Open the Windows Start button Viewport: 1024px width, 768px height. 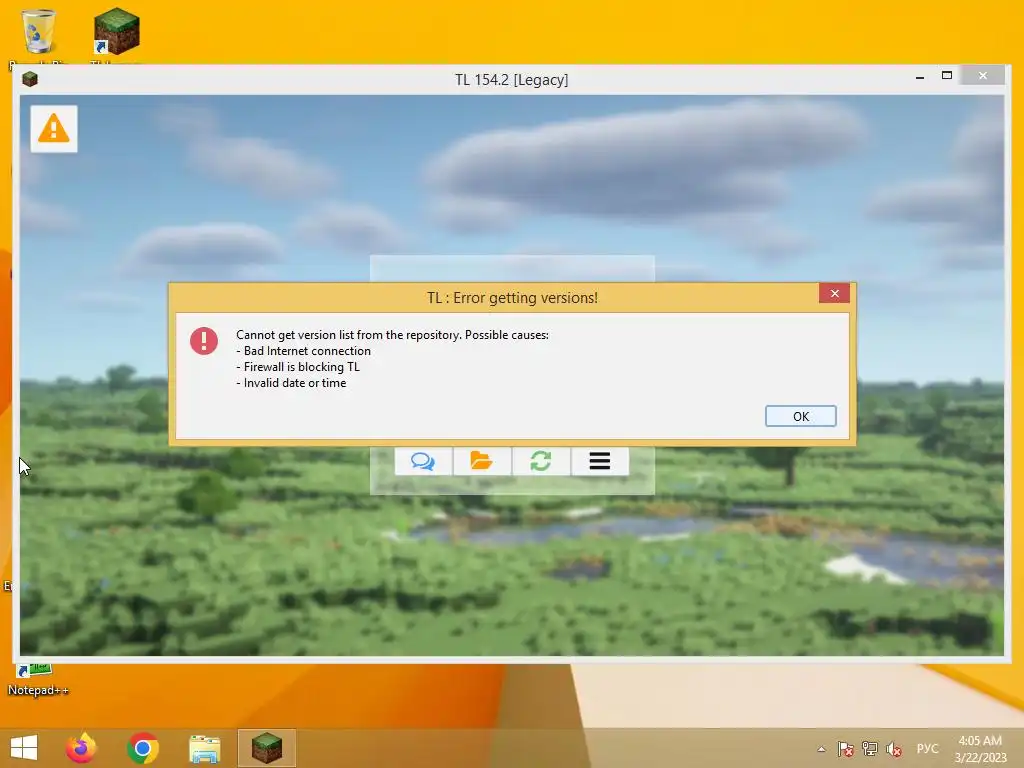24,748
